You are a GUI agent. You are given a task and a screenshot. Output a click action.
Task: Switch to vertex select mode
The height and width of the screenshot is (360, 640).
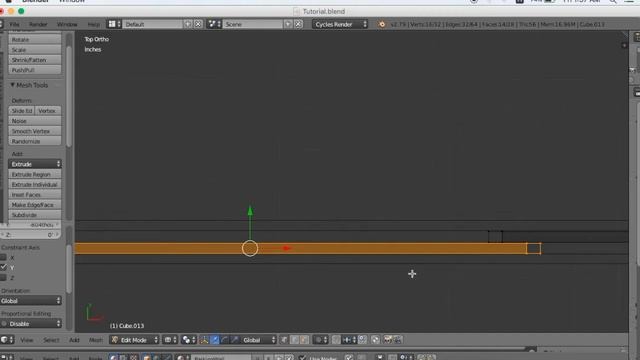[x=284, y=340]
